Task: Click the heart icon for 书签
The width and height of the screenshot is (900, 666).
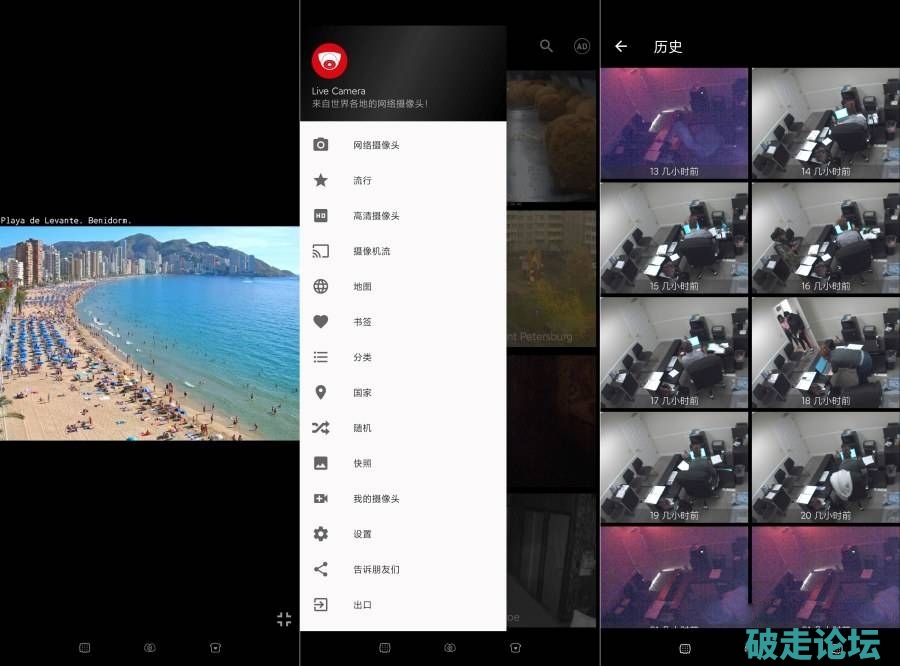Action: click(320, 322)
